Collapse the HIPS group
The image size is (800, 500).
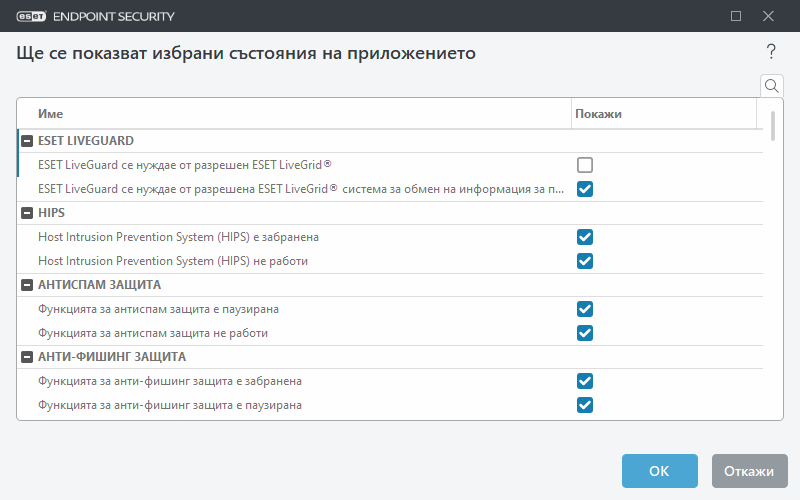pyautogui.click(x=27, y=213)
